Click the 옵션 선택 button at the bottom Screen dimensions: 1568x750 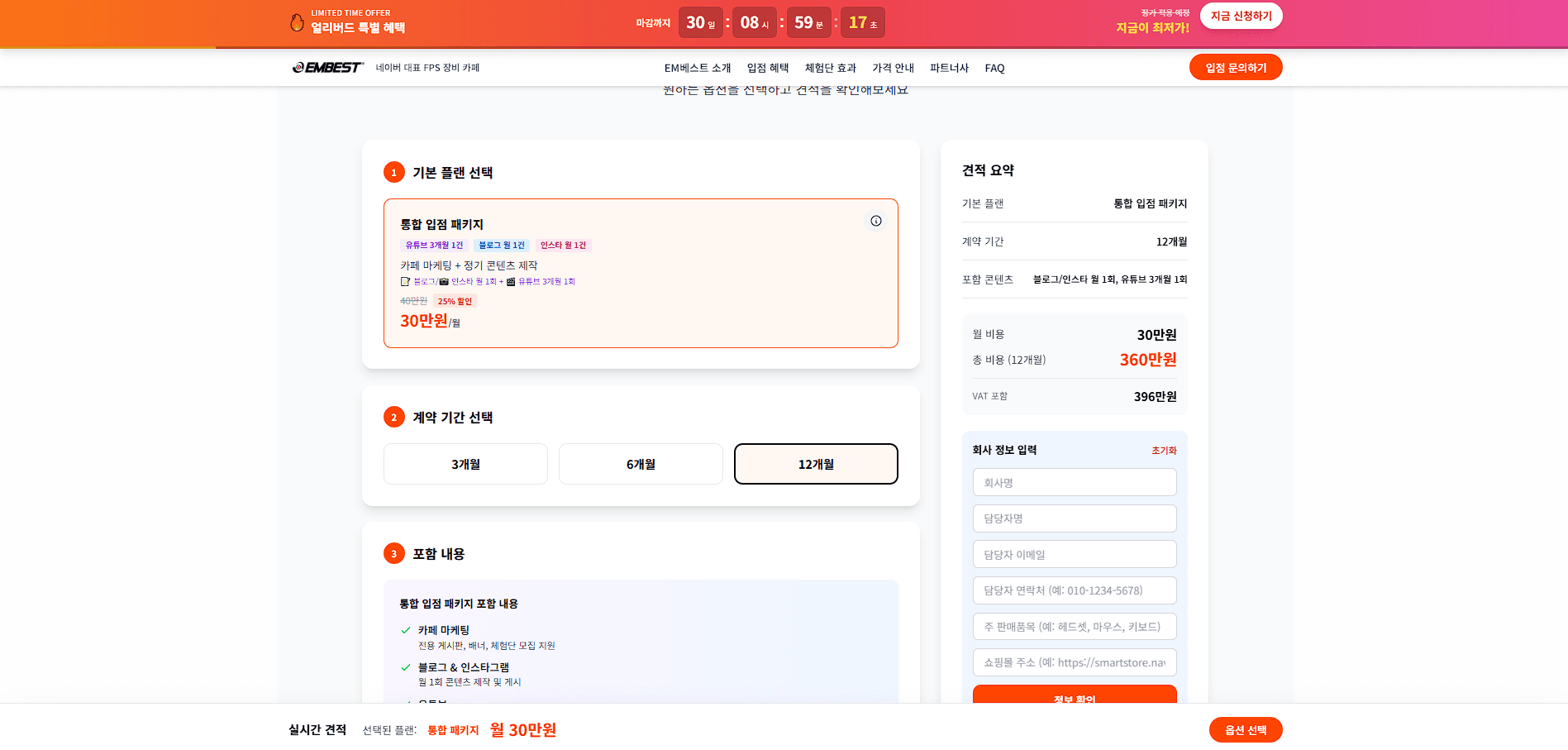click(x=1247, y=730)
